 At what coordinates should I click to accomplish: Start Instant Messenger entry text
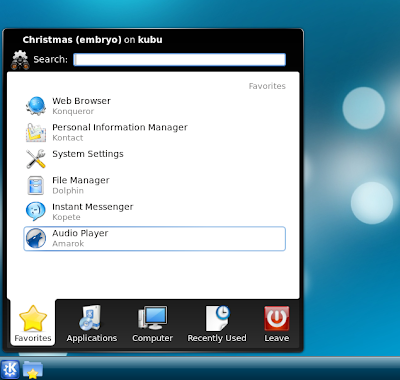93,207
